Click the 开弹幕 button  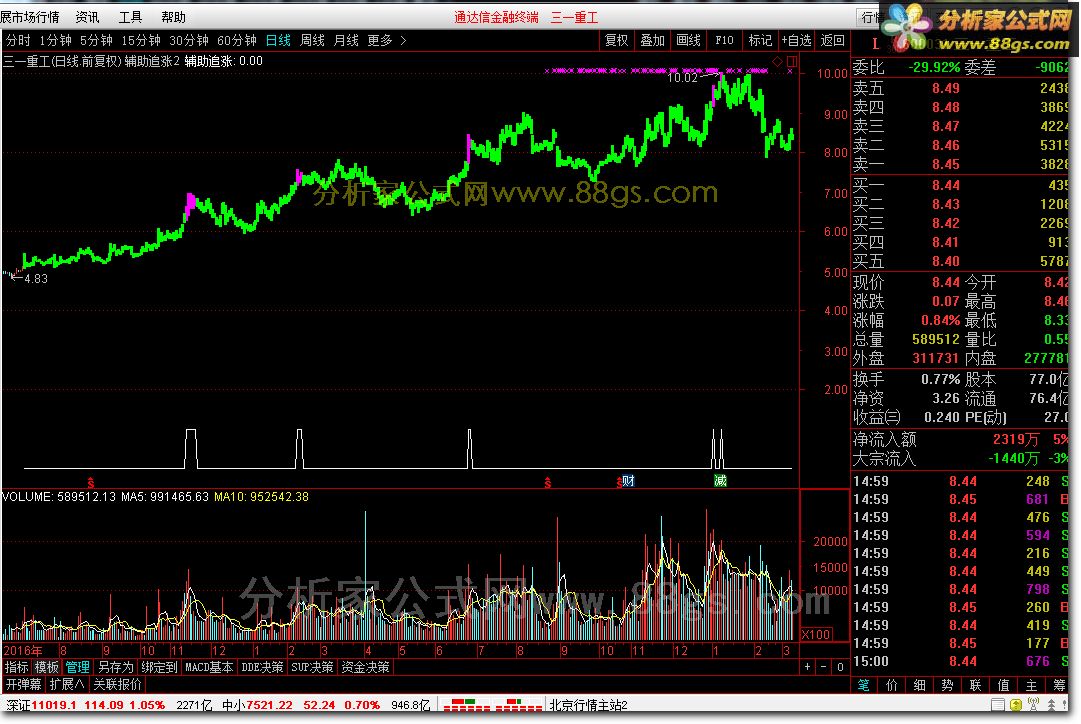click(24, 684)
